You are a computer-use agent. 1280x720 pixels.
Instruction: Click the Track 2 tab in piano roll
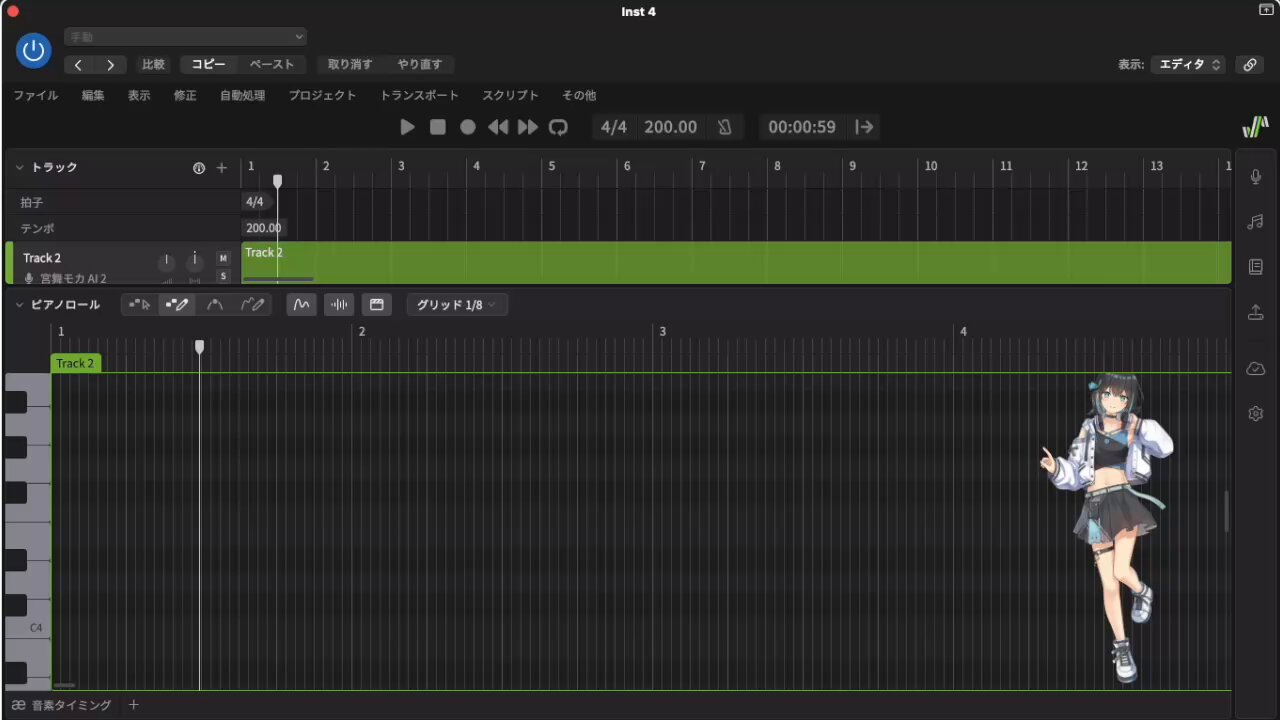click(76, 363)
